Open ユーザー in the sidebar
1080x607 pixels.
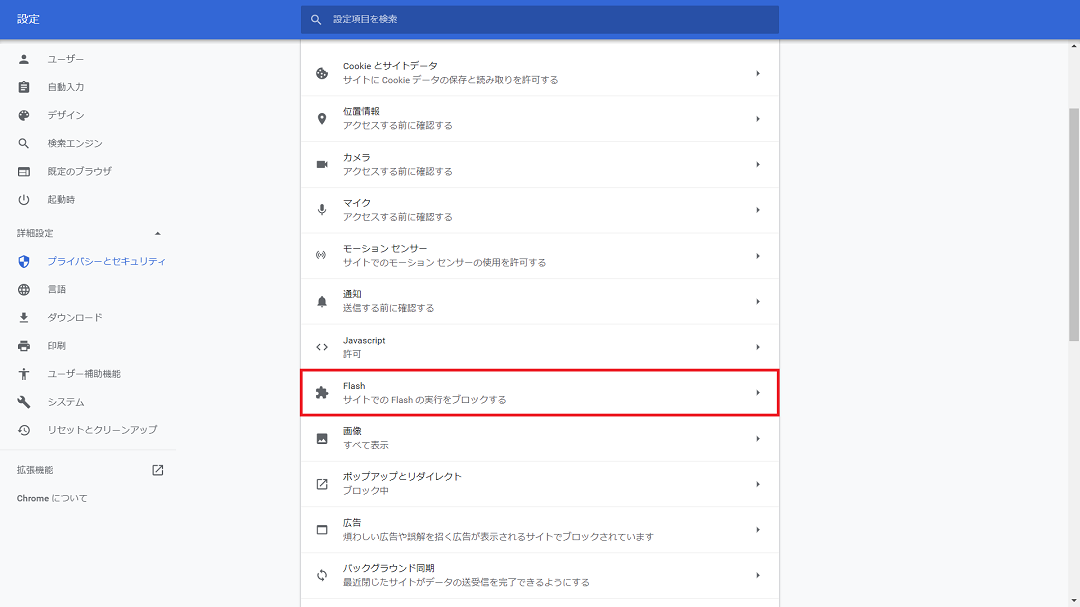pyautogui.click(x=66, y=59)
